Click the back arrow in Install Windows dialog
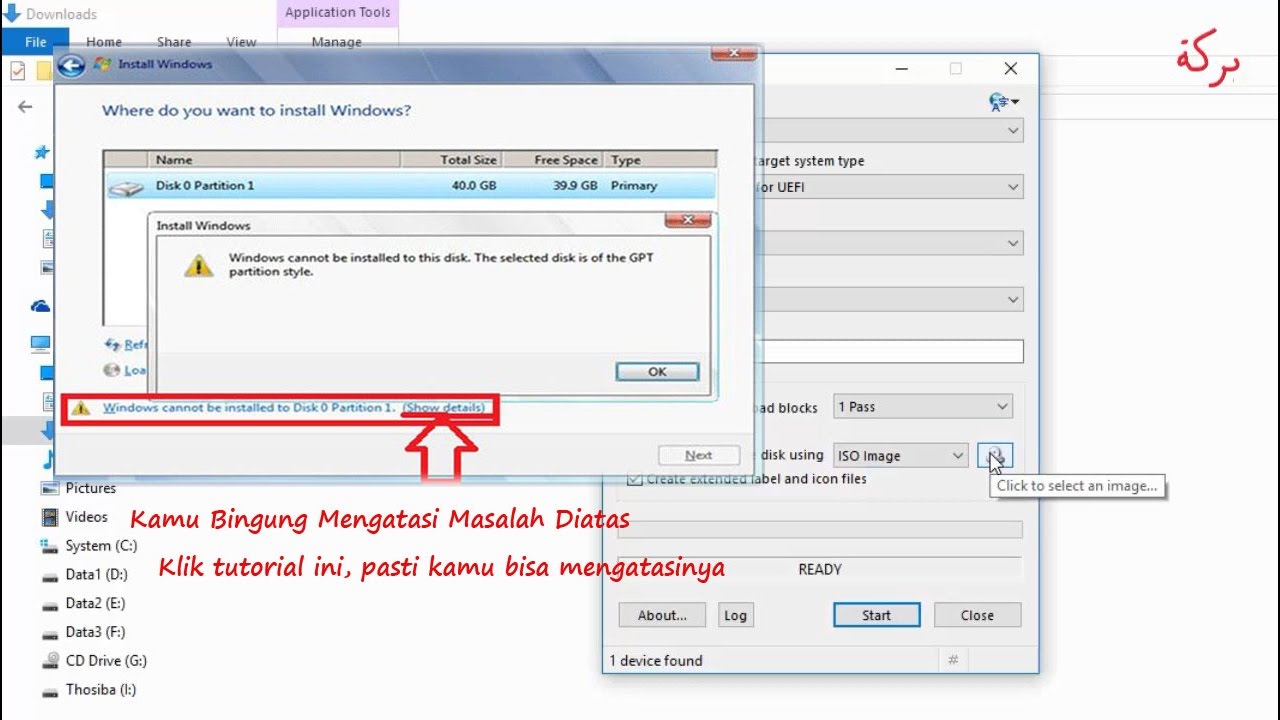 [x=70, y=66]
